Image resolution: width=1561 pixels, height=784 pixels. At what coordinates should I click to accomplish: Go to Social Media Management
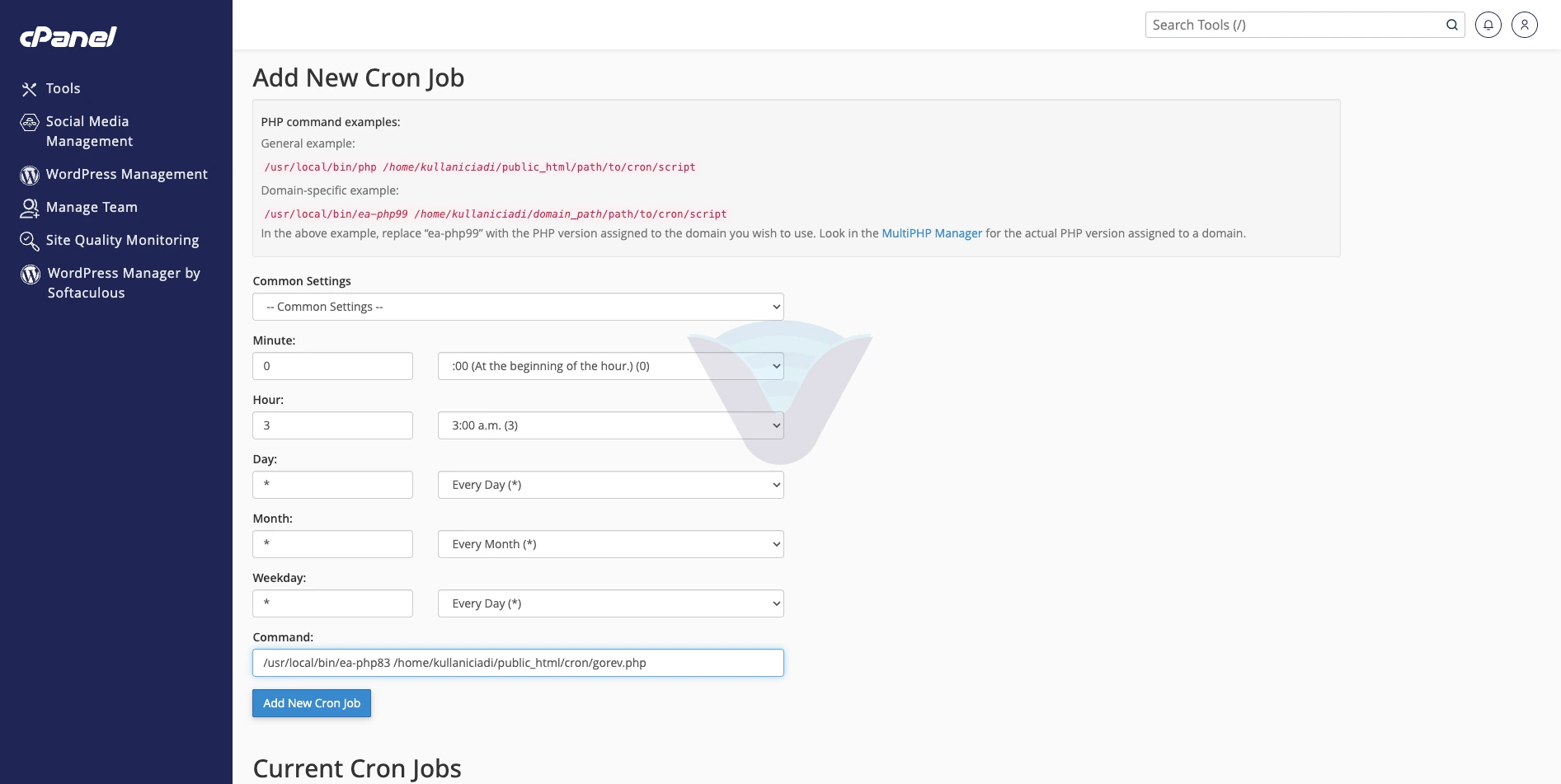tap(89, 131)
